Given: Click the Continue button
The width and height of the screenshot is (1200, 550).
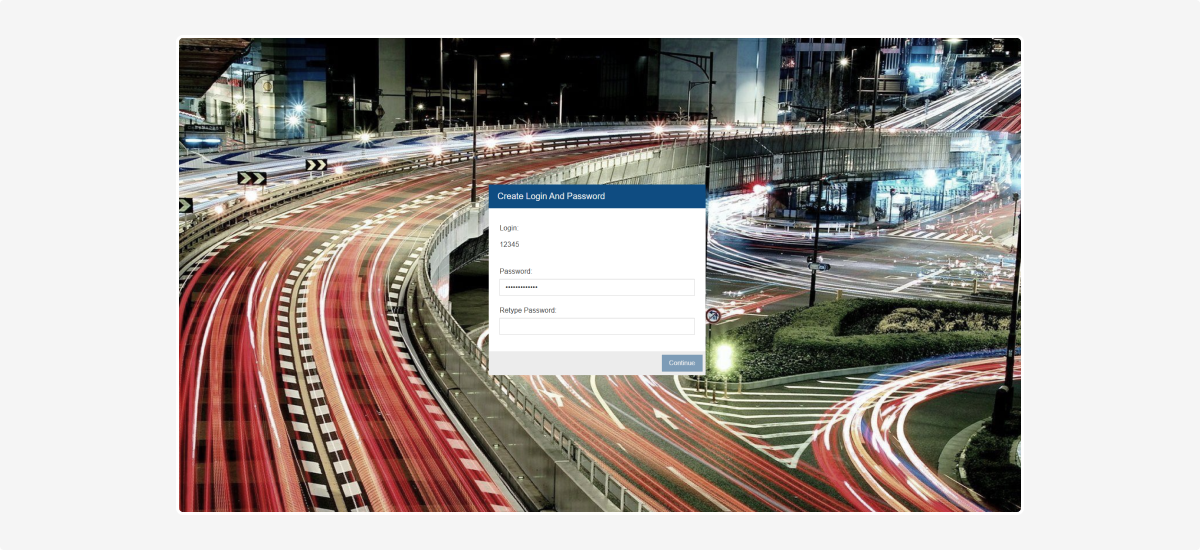Looking at the screenshot, I should 681,363.
